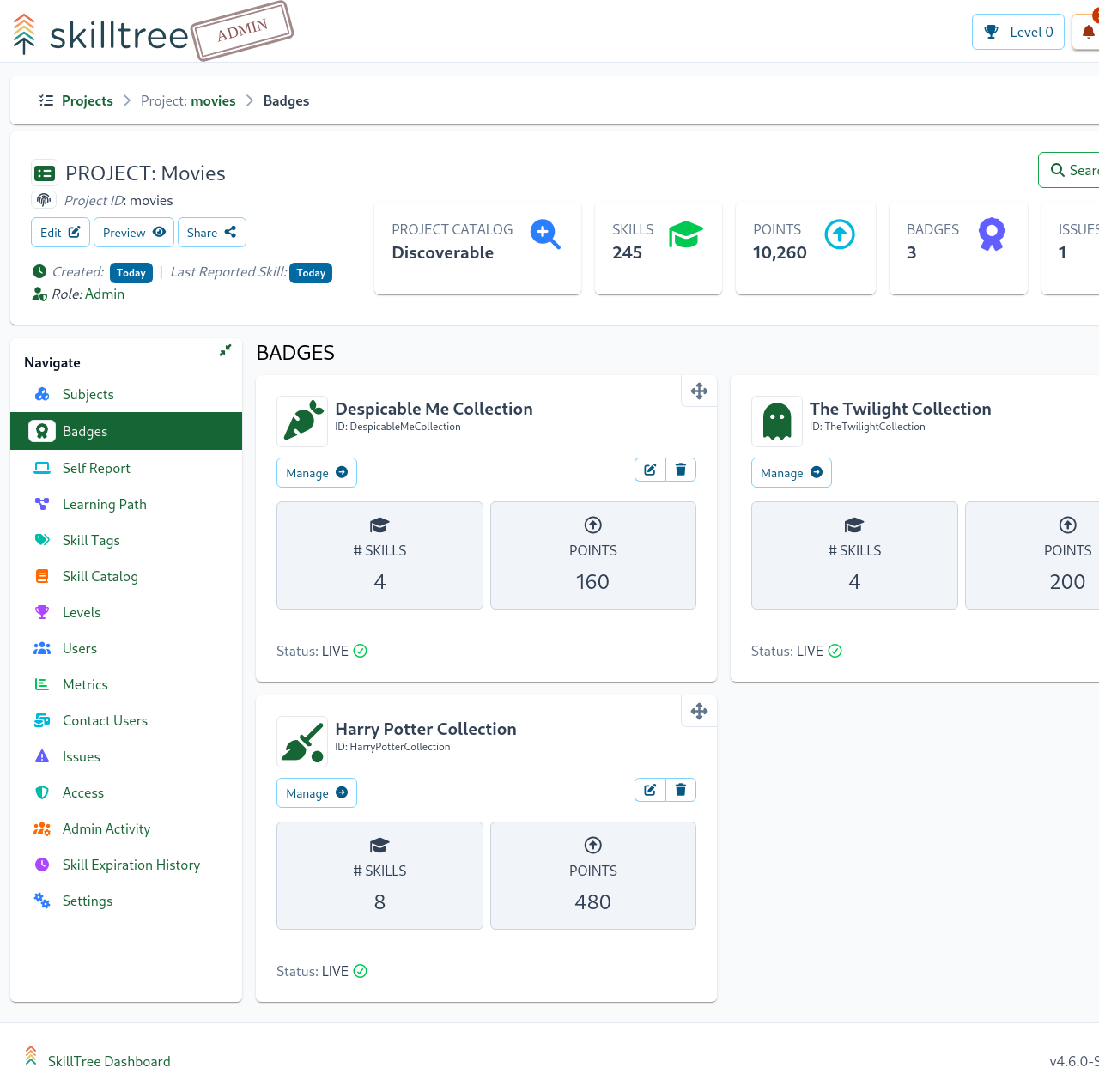Collapse the Navigate sidebar
Image resolution: width=1099 pixels, height=1092 pixels.
coord(225,350)
